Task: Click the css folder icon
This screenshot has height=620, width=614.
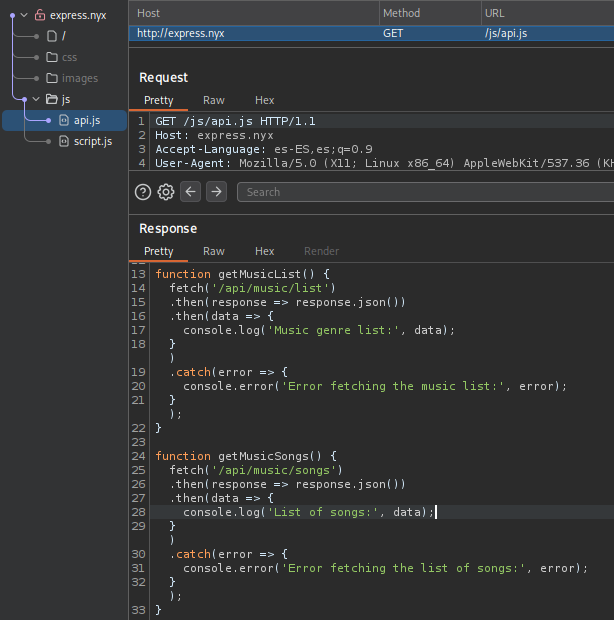Action: coord(52,57)
